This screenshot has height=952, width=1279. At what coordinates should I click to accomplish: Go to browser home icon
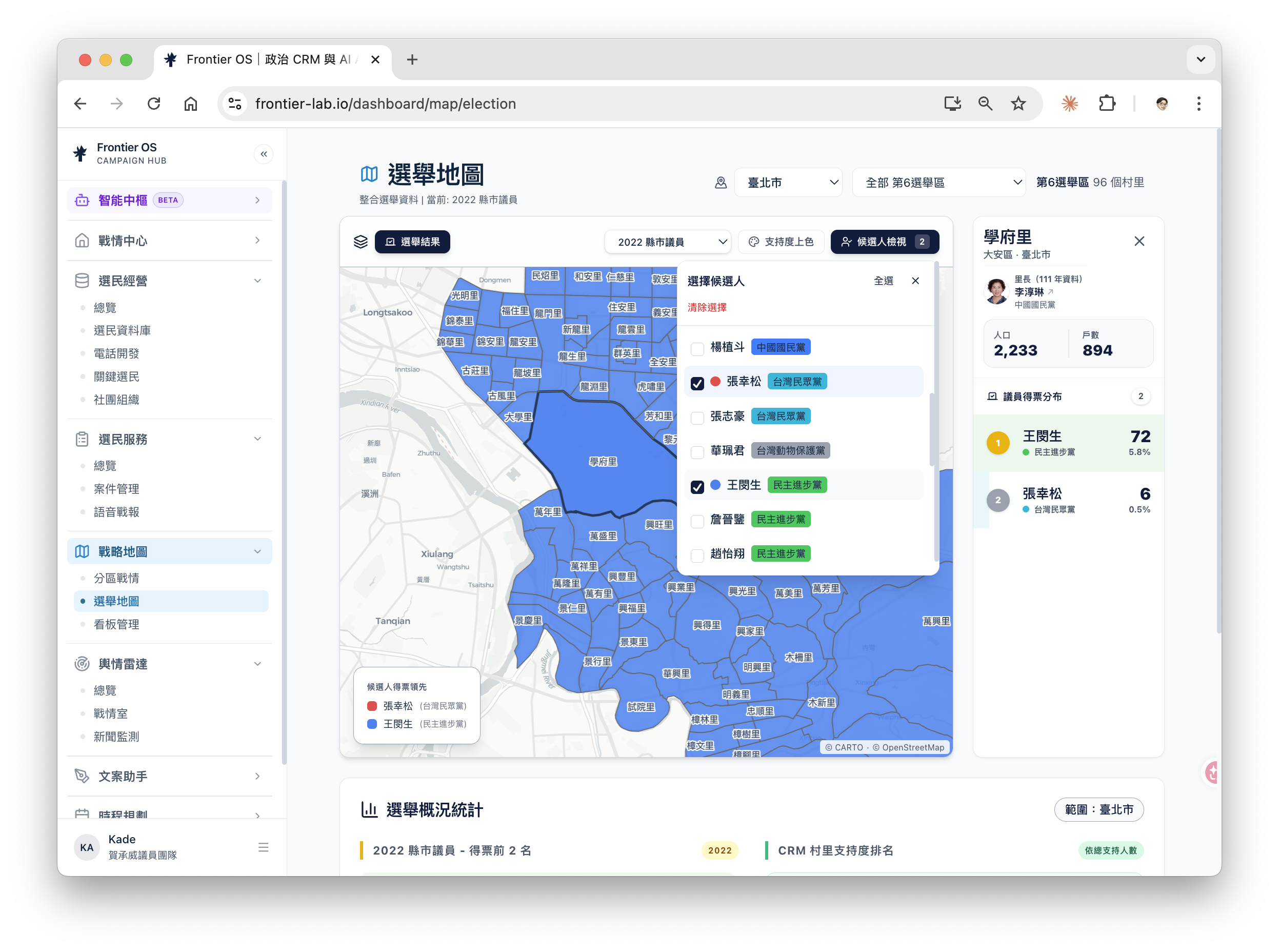[x=191, y=104]
